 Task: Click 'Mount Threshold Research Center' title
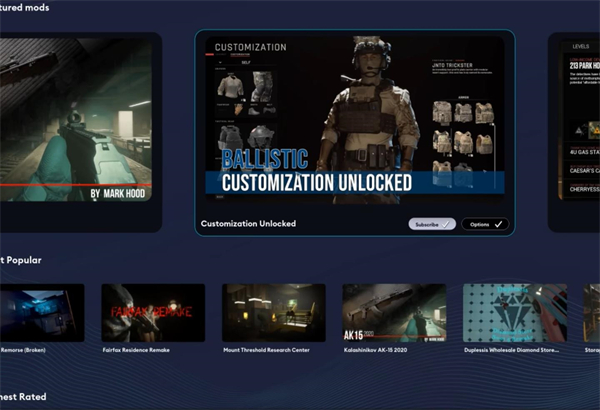(x=266, y=350)
